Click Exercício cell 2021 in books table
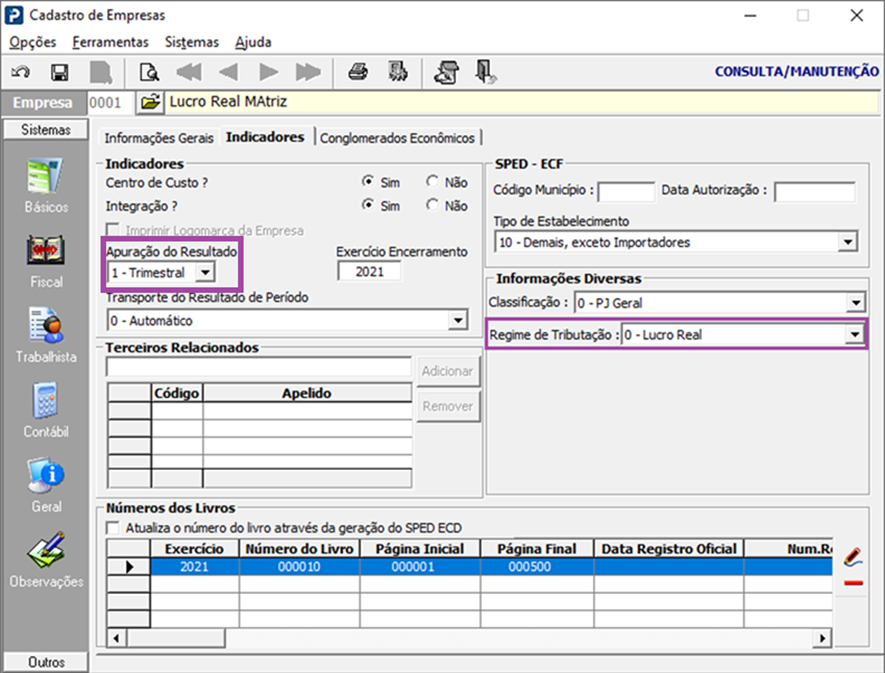Screen dimensions: 885x673 pos(195,567)
